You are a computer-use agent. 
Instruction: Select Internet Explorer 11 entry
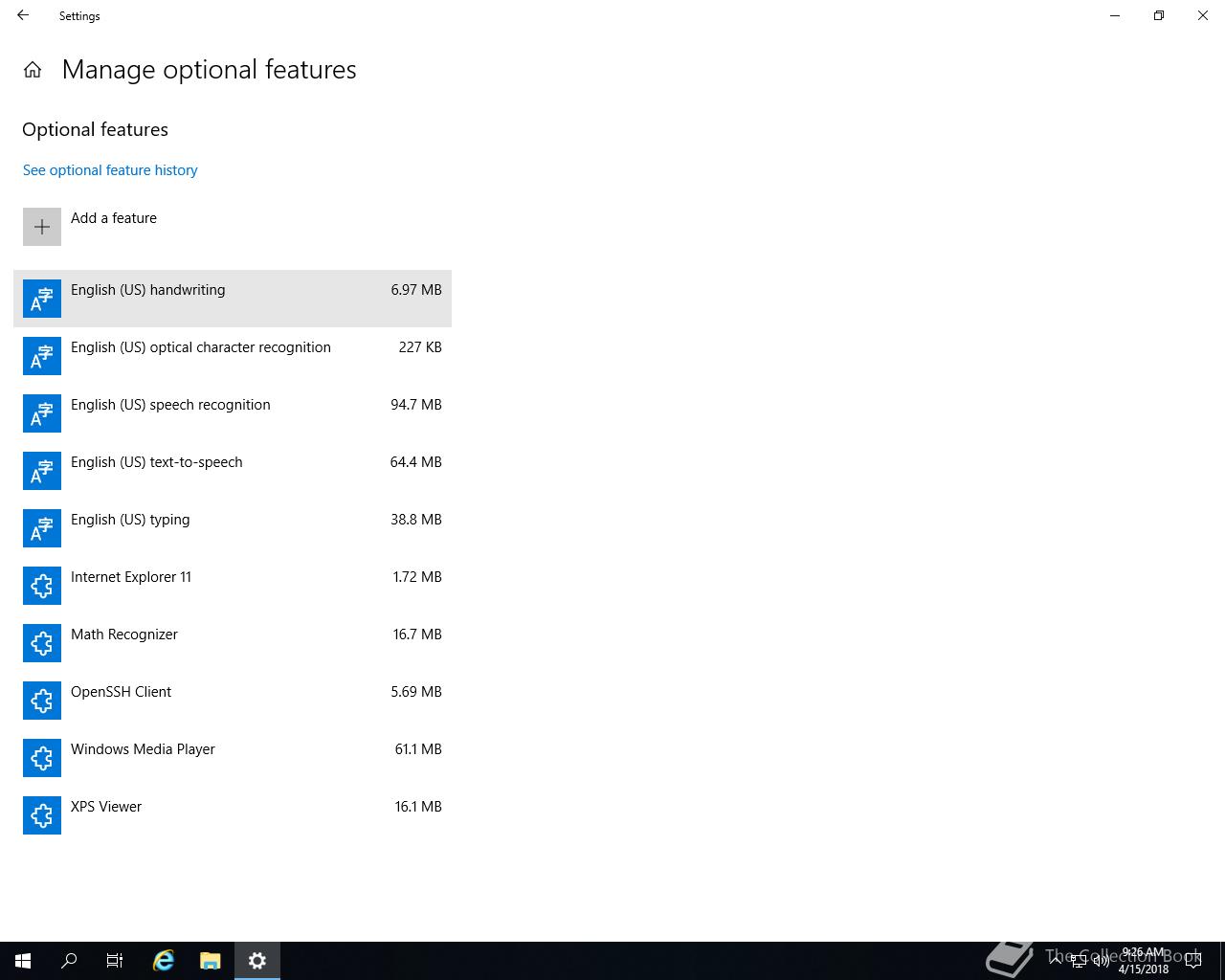[x=233, y=586]
